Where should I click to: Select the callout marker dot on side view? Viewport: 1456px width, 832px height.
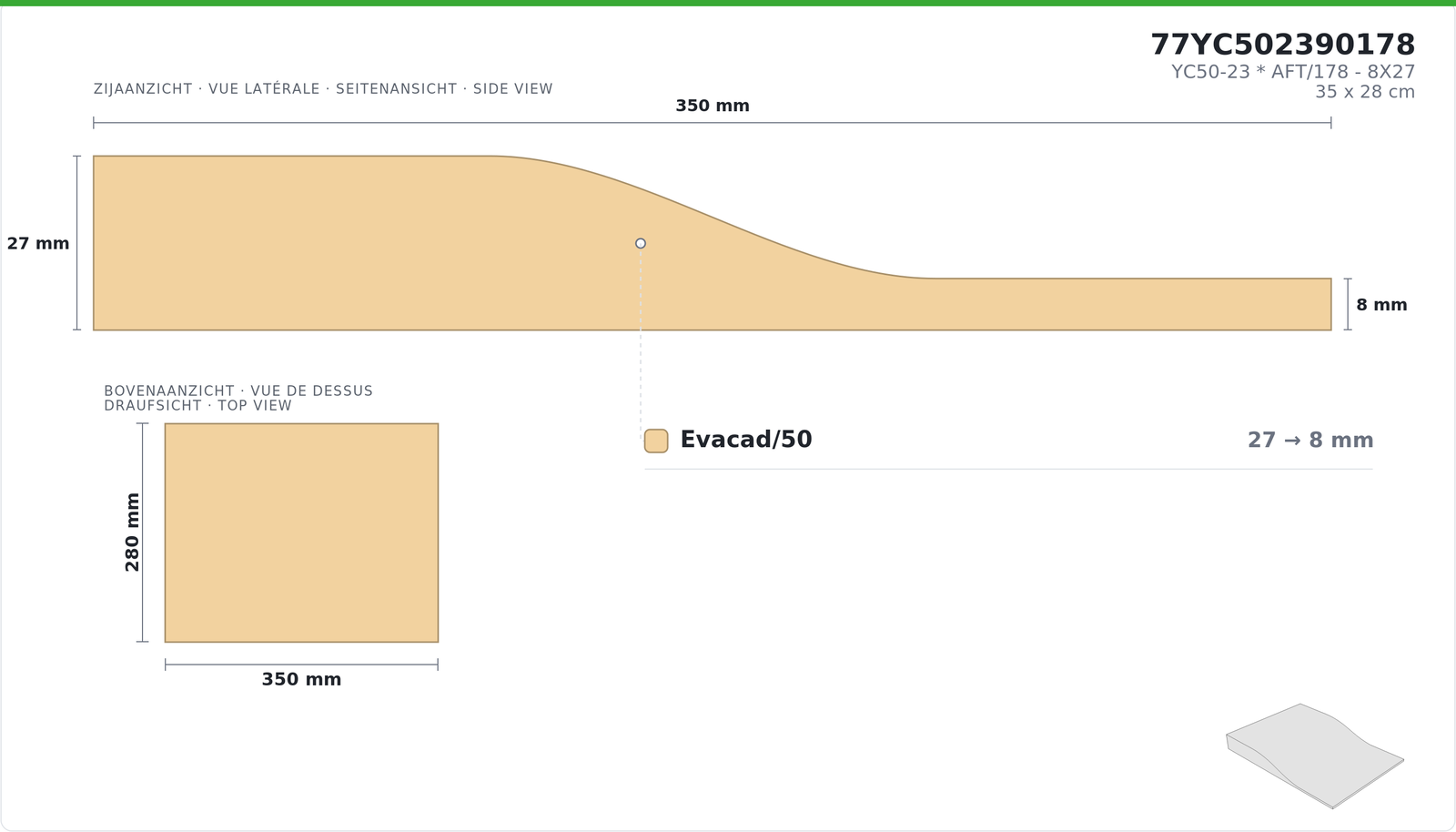tap(641, 243)
